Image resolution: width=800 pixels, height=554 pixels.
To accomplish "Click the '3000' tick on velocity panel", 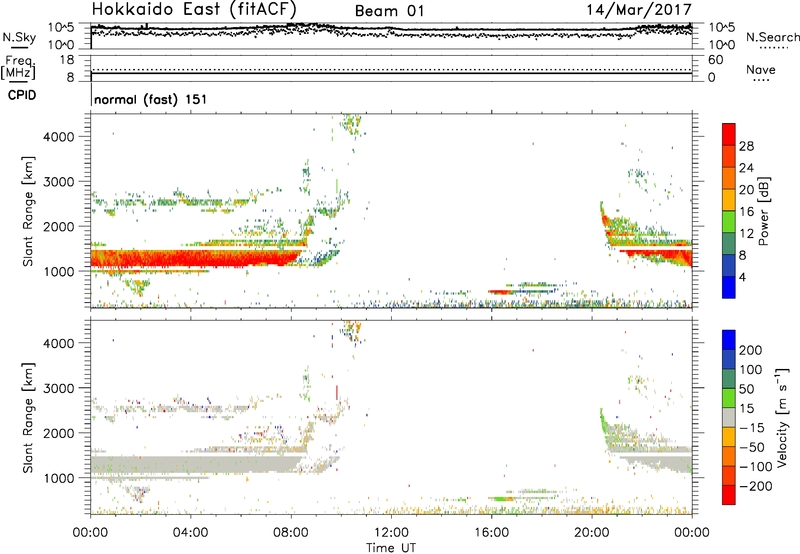I will tap(58, 388).
